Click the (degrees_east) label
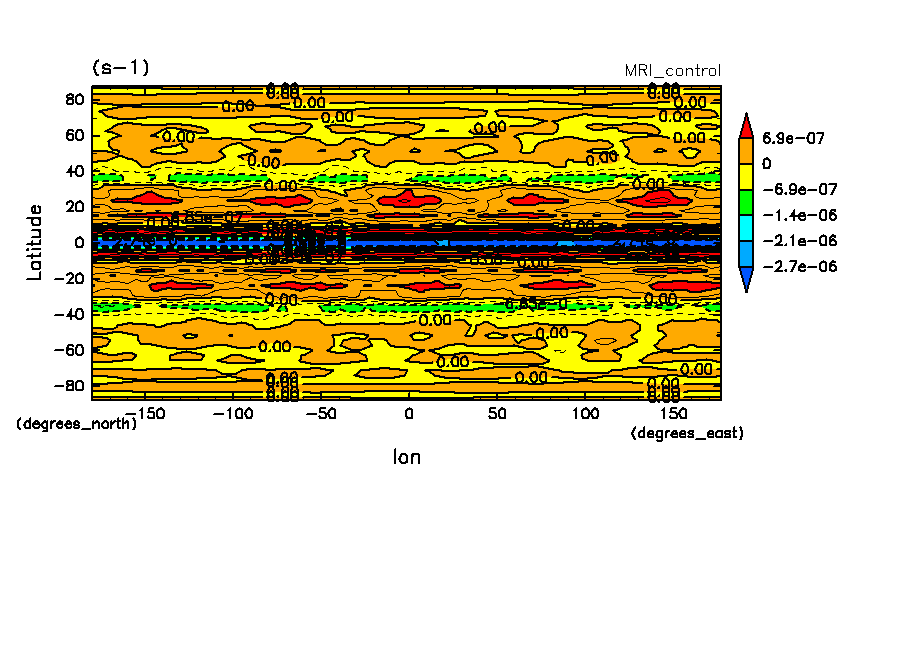This screenshot has width=904, height=654. [x=687, y=433]
